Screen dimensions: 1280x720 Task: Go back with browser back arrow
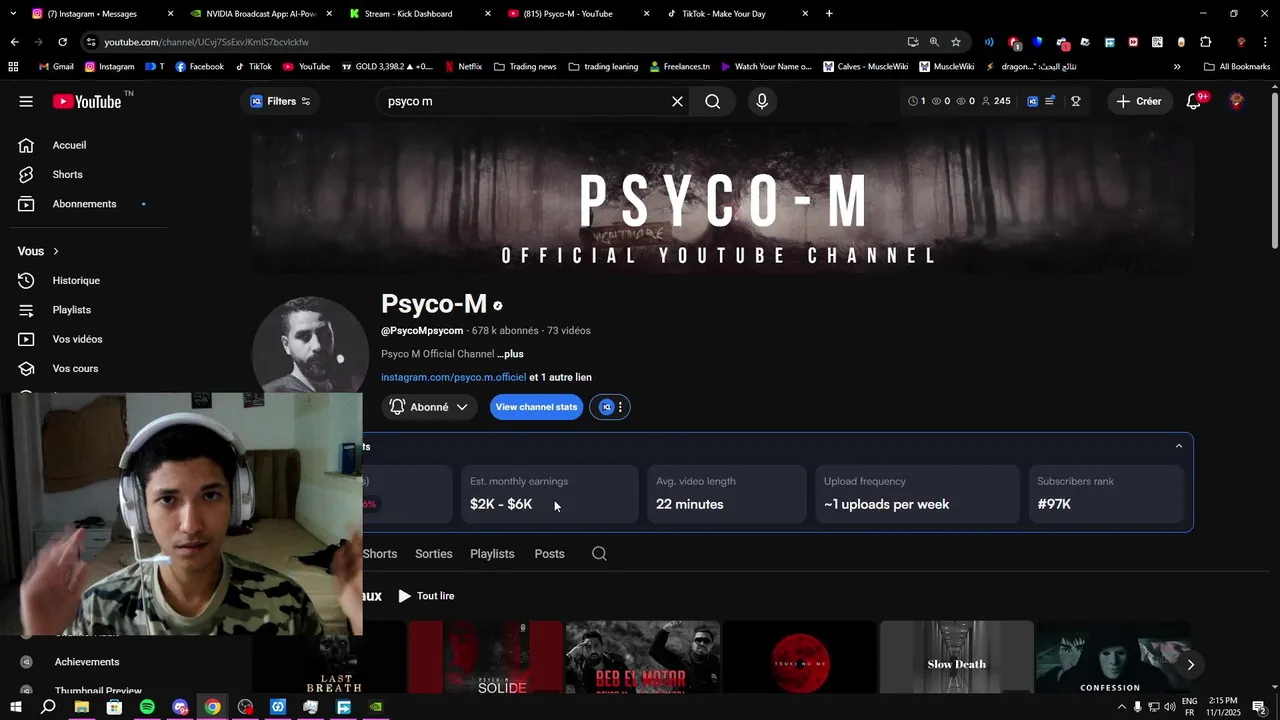coord(14,42)
